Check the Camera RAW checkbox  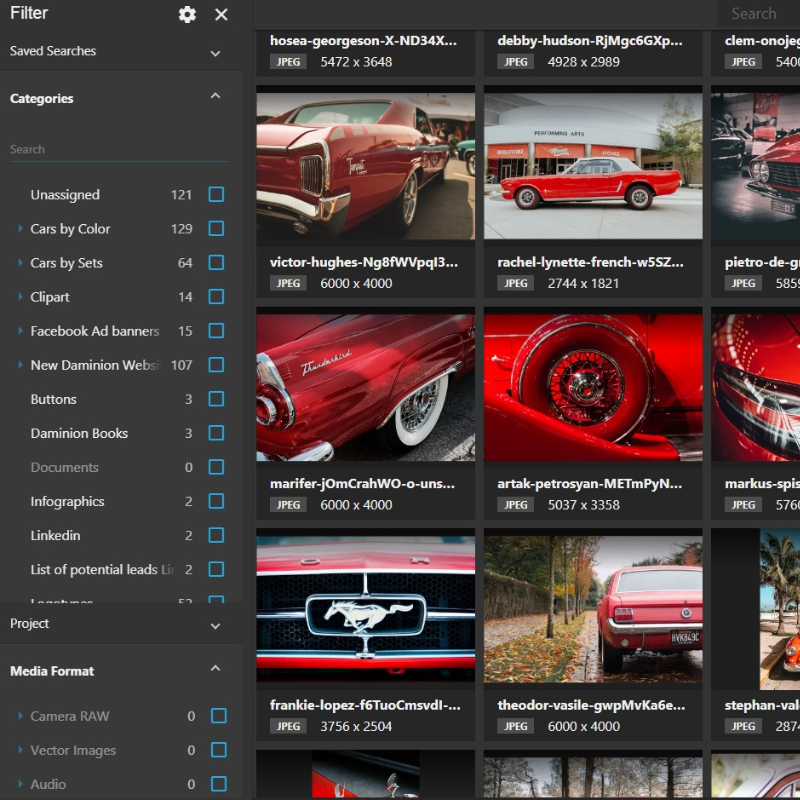[x=216, y=716]
